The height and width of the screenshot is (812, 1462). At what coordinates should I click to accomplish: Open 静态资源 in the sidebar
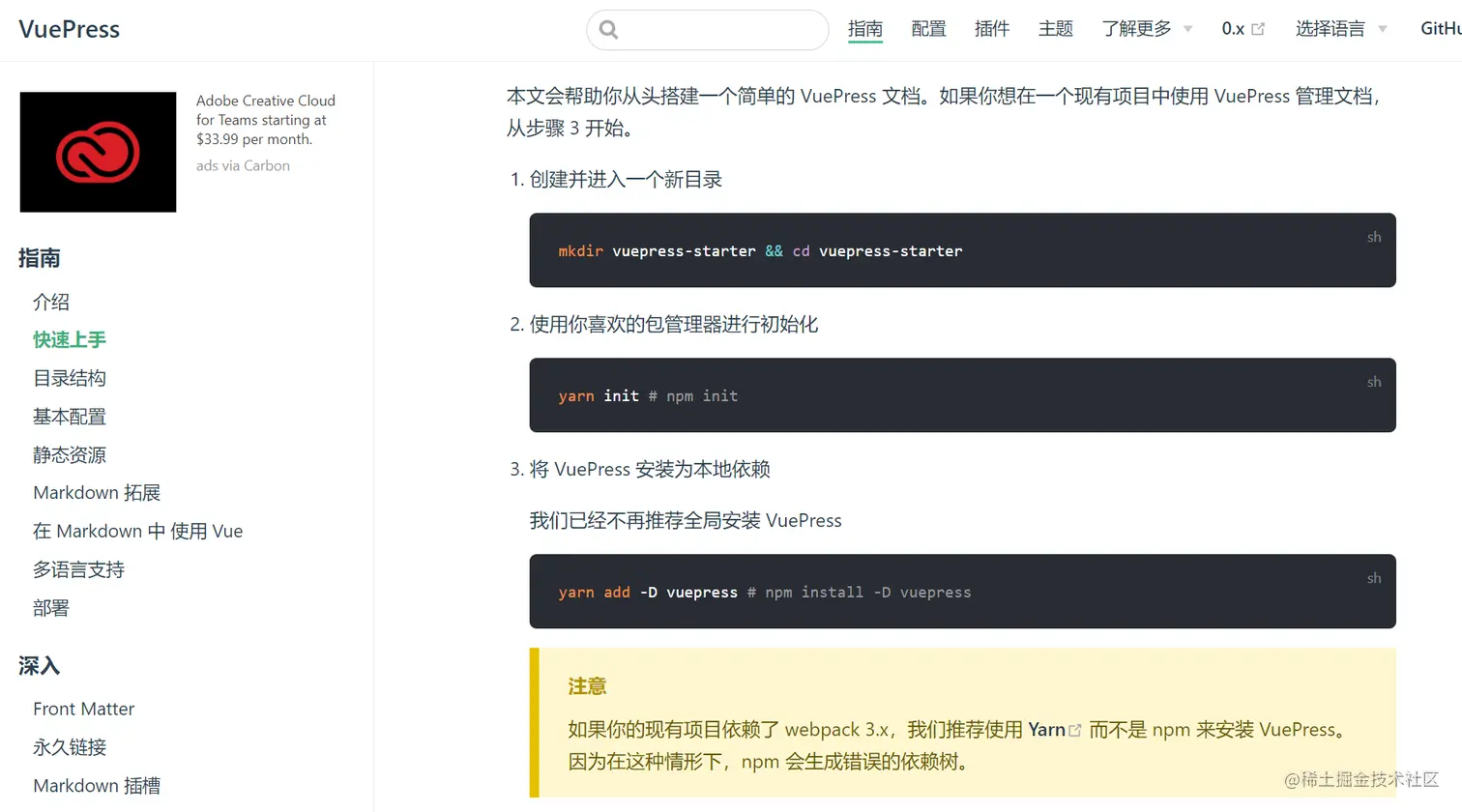pyautogui.click(x=70, y=454)
